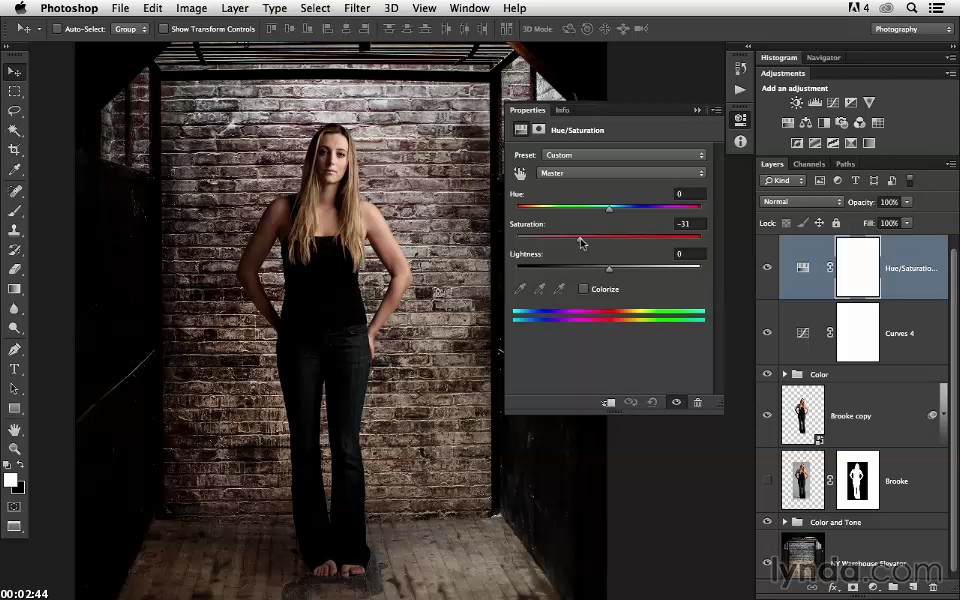Click the on-image adjustment hand tool

(520, 174)
